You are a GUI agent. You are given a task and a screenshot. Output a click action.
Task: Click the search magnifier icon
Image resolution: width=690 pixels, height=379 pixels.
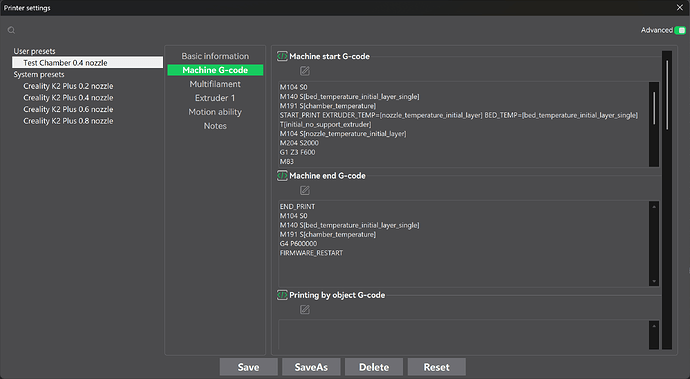pos(11,30)
